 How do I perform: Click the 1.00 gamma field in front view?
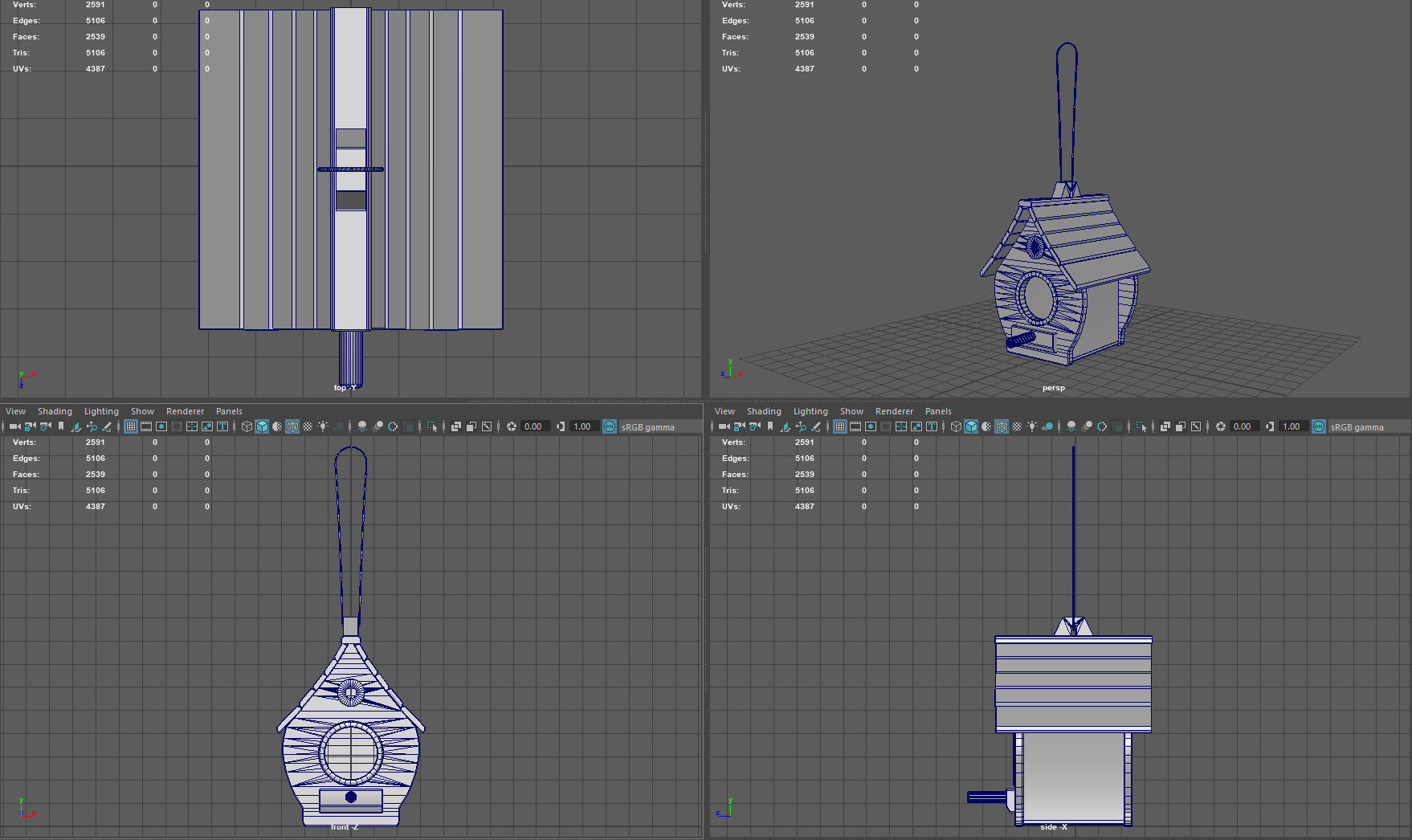(584, 426)
